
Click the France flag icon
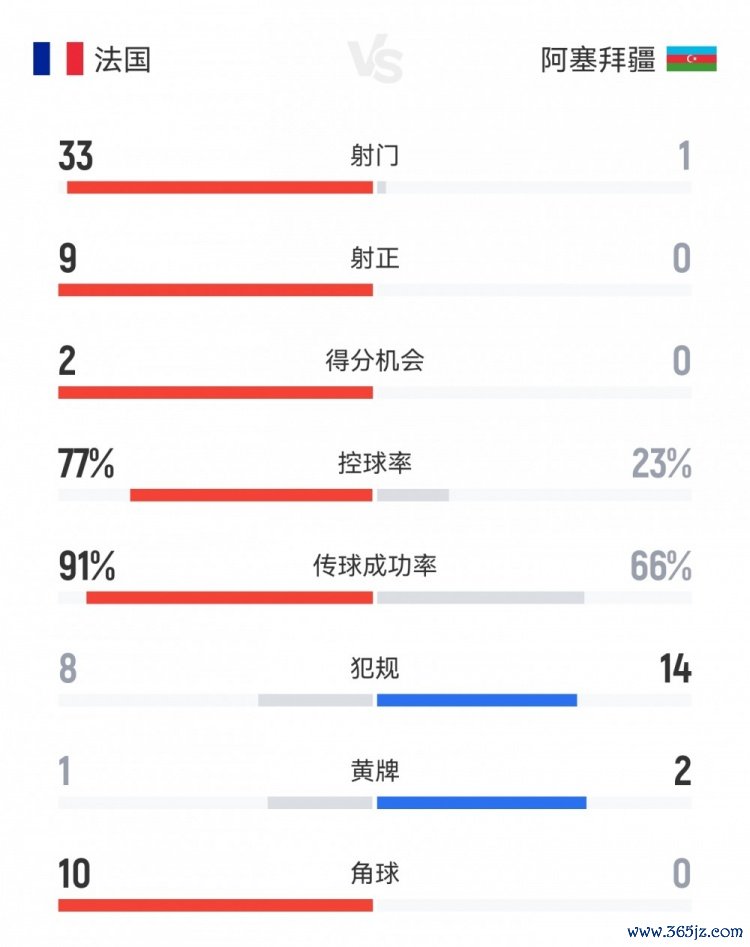tap(58, 59)
